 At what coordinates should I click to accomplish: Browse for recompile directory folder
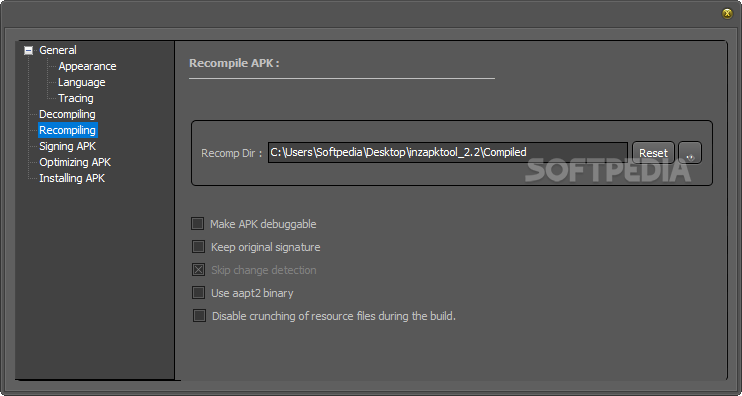click(690, 153)
